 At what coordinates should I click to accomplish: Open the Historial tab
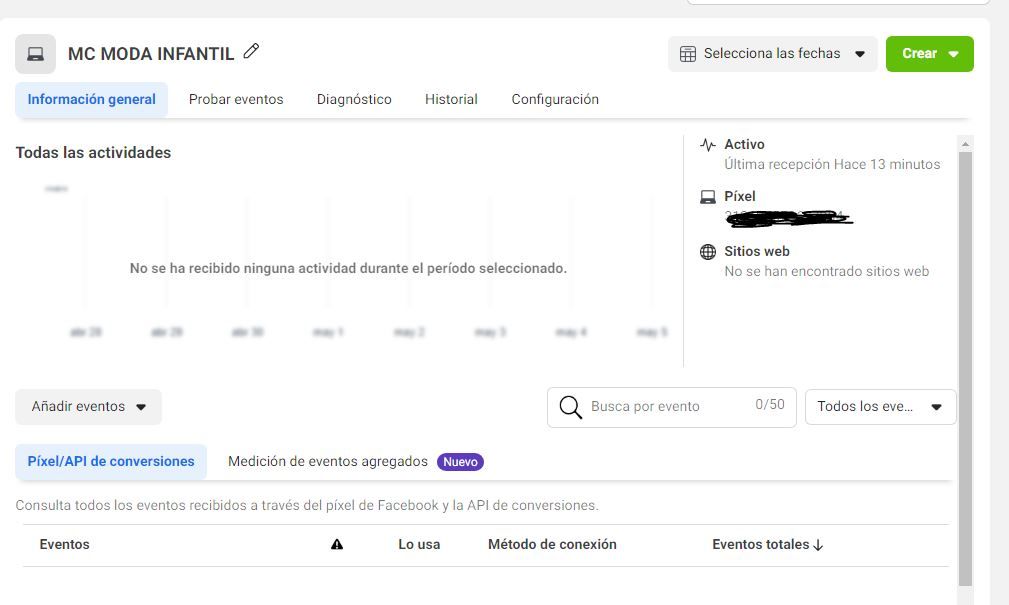(451, 100)
